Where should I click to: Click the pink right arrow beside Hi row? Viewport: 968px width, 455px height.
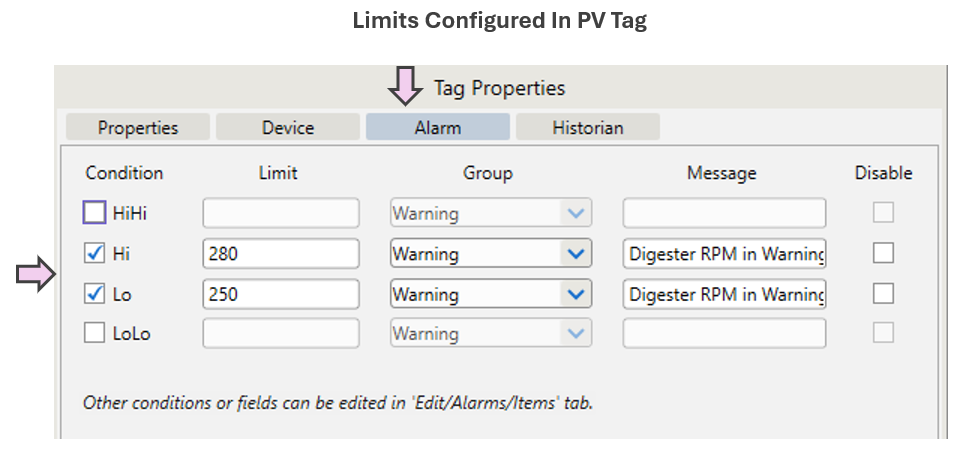[33, 274]
